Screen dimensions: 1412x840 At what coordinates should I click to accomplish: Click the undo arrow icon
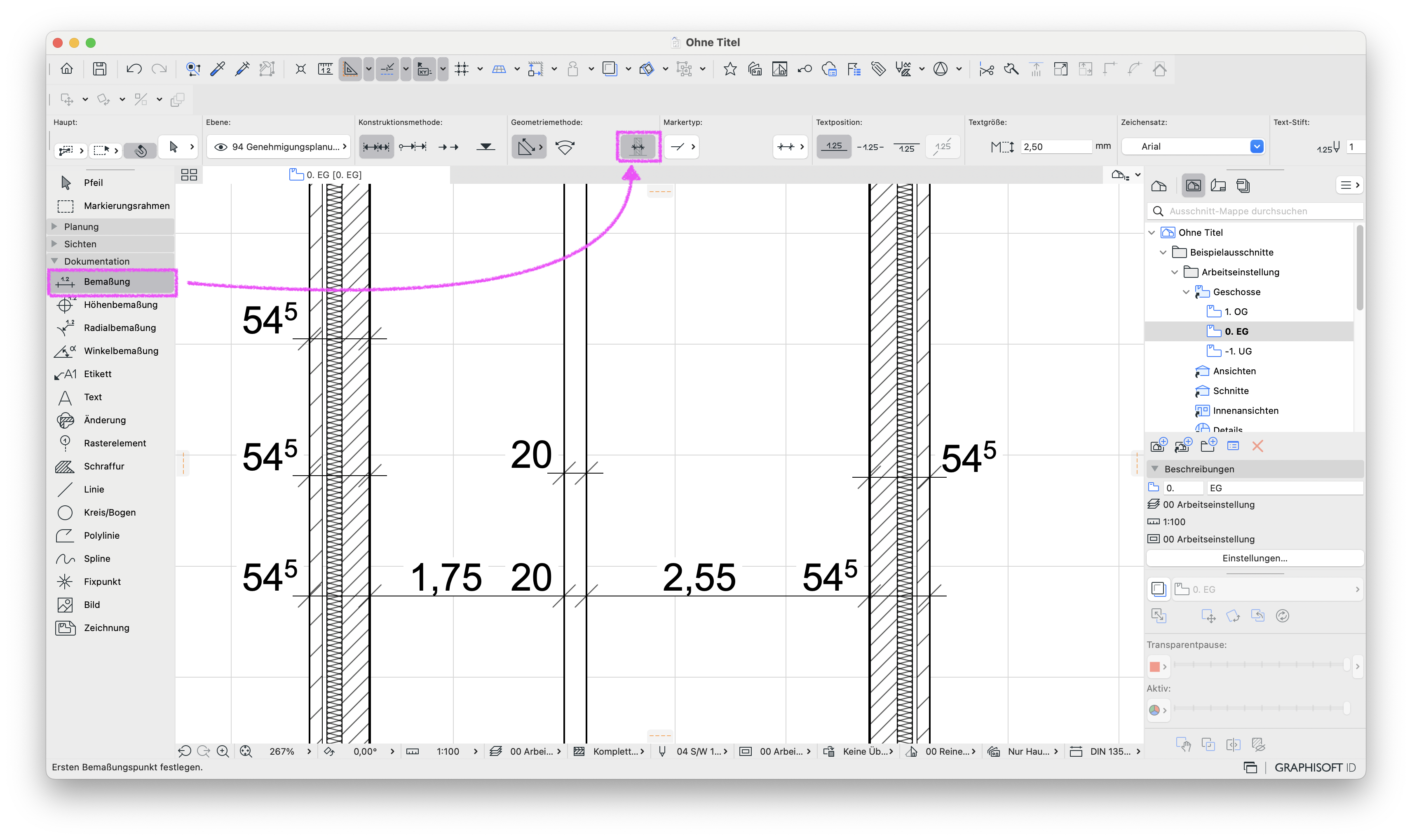click(134, 69)
